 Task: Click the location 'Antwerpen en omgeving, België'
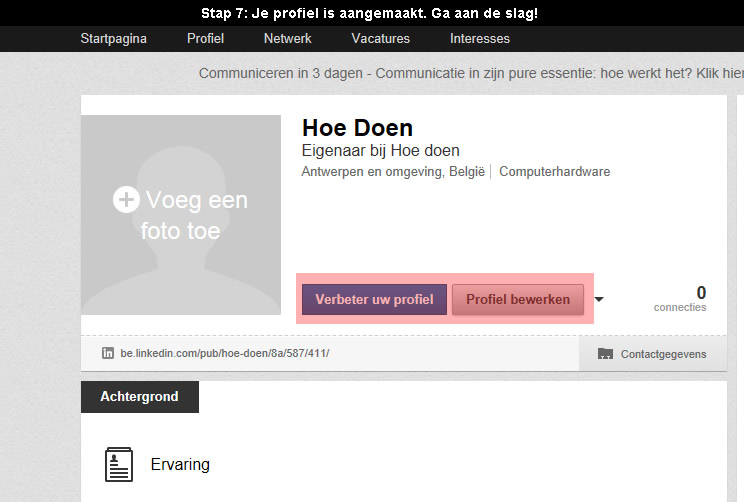pyautogui.click(x=393, y=171)
